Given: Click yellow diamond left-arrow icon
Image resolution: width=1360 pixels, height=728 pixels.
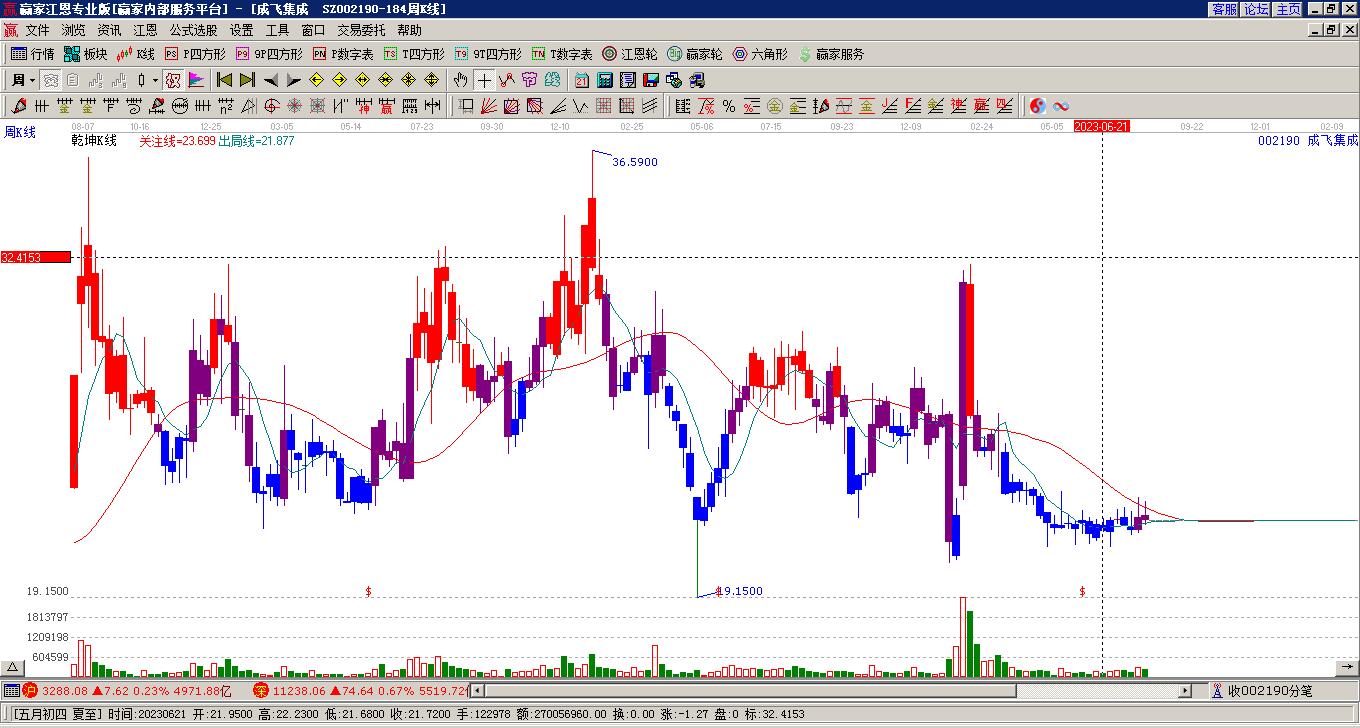Looking at the screenshot, I should tap(317, 80).
